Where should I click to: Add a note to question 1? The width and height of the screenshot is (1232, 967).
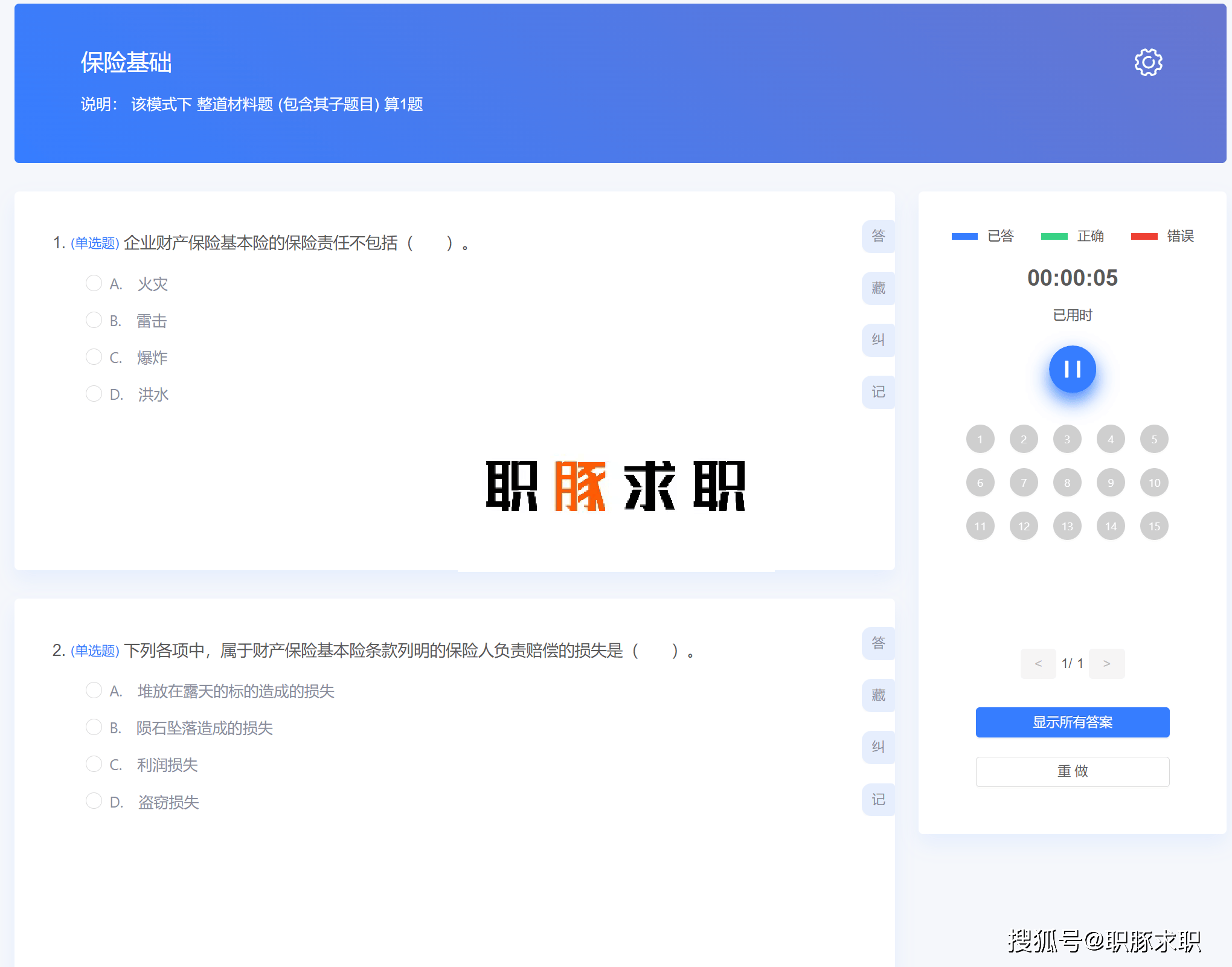click(x=877, y=392)
